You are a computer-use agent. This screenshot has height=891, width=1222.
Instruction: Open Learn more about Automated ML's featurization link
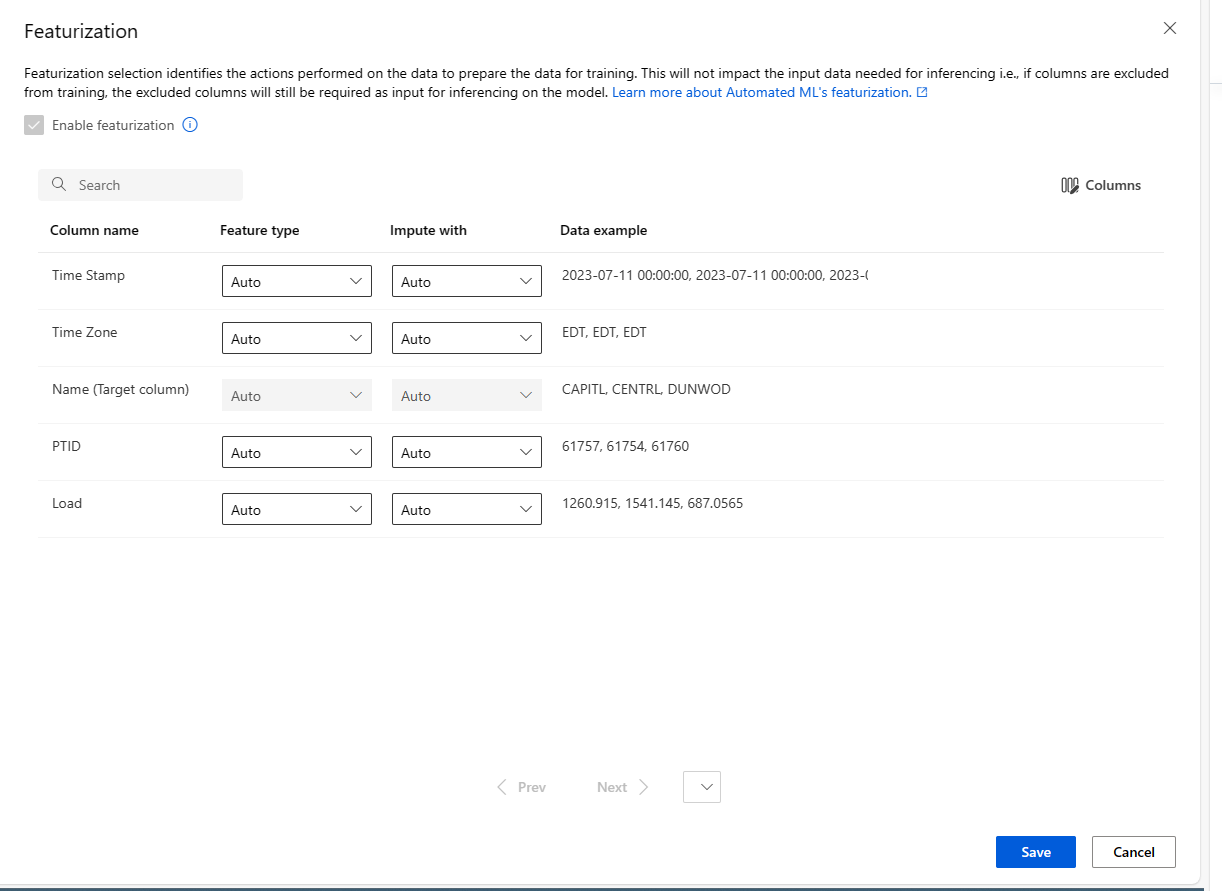[x=761, y=92]
